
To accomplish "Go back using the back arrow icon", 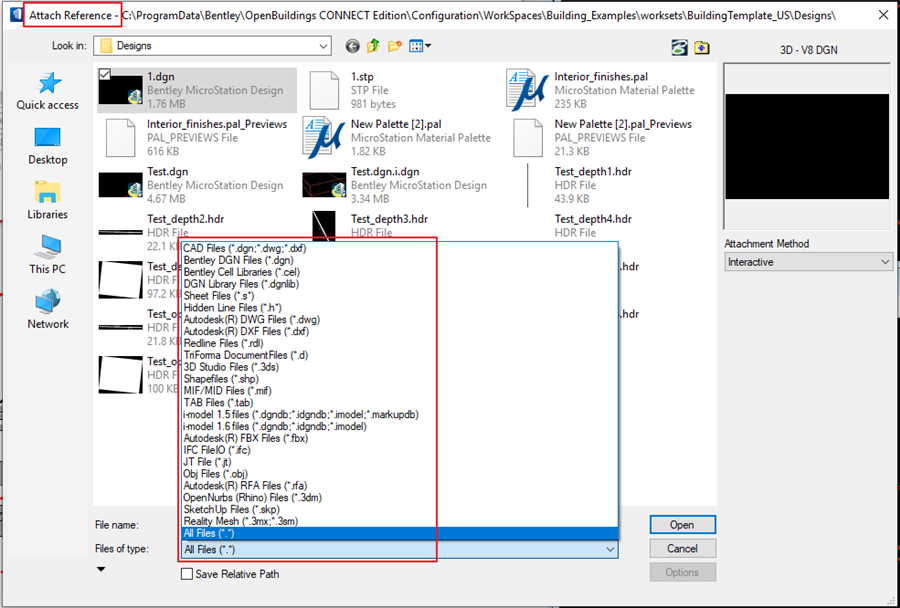I will pyautogui.click(x=352, y=46).
